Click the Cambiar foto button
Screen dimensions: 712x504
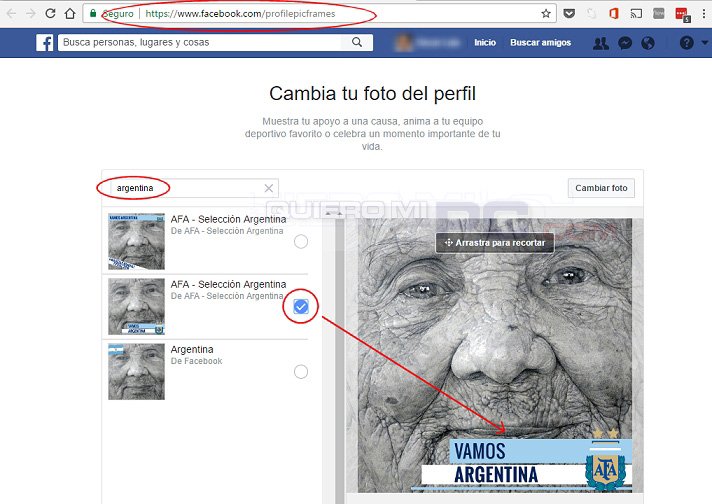pyautogui.click(x=601, y=188)
